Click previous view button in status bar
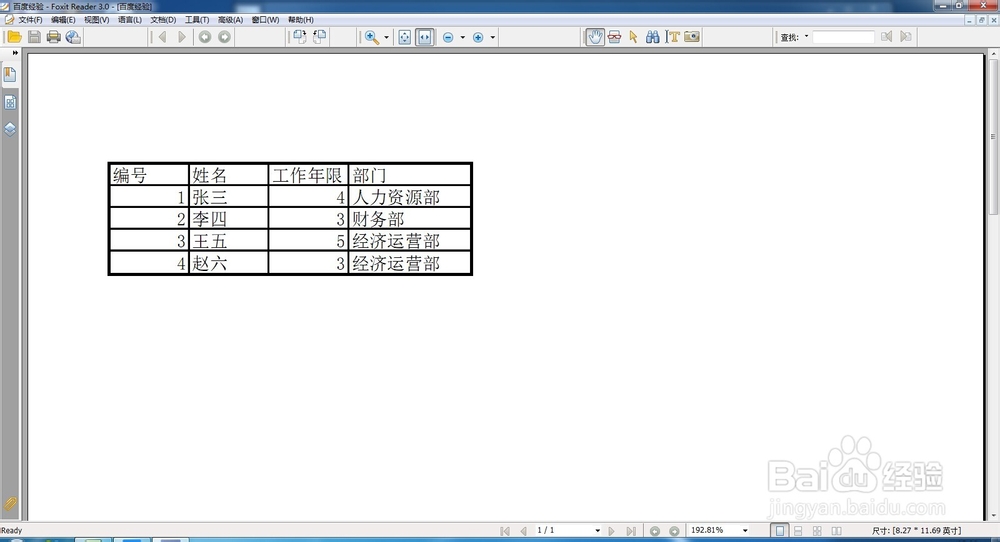This screenshot has width=1000, height=542. point(655,531)
